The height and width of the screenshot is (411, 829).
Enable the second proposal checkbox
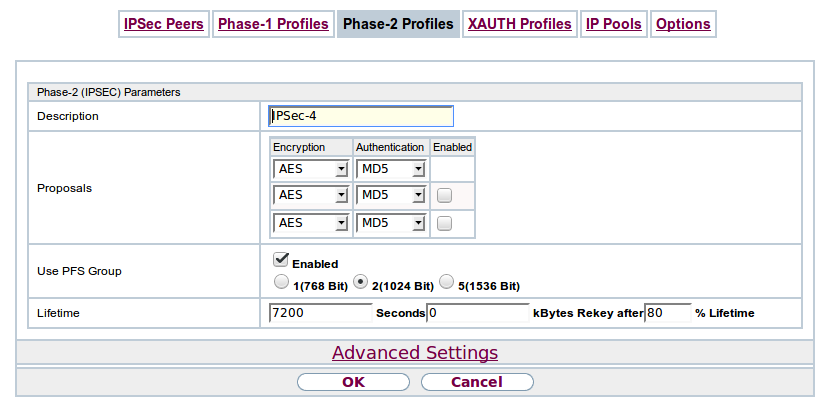445,196
